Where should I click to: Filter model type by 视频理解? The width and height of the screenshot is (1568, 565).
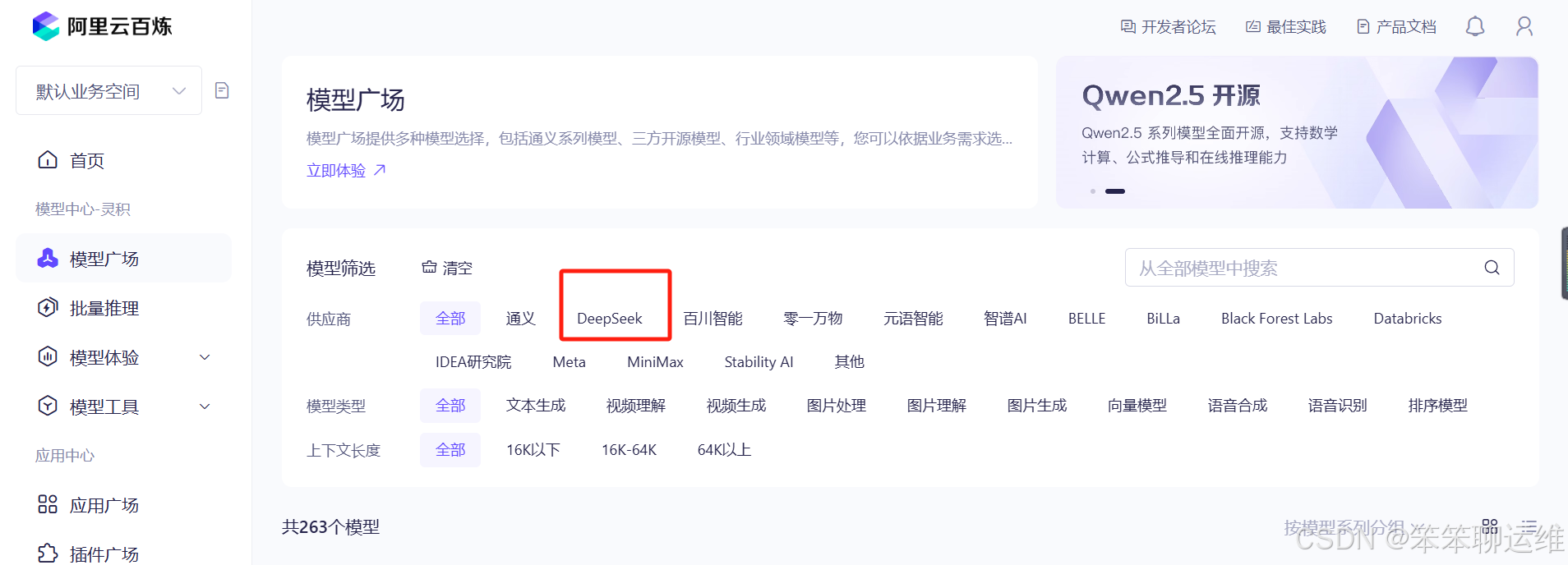[636, 406]
